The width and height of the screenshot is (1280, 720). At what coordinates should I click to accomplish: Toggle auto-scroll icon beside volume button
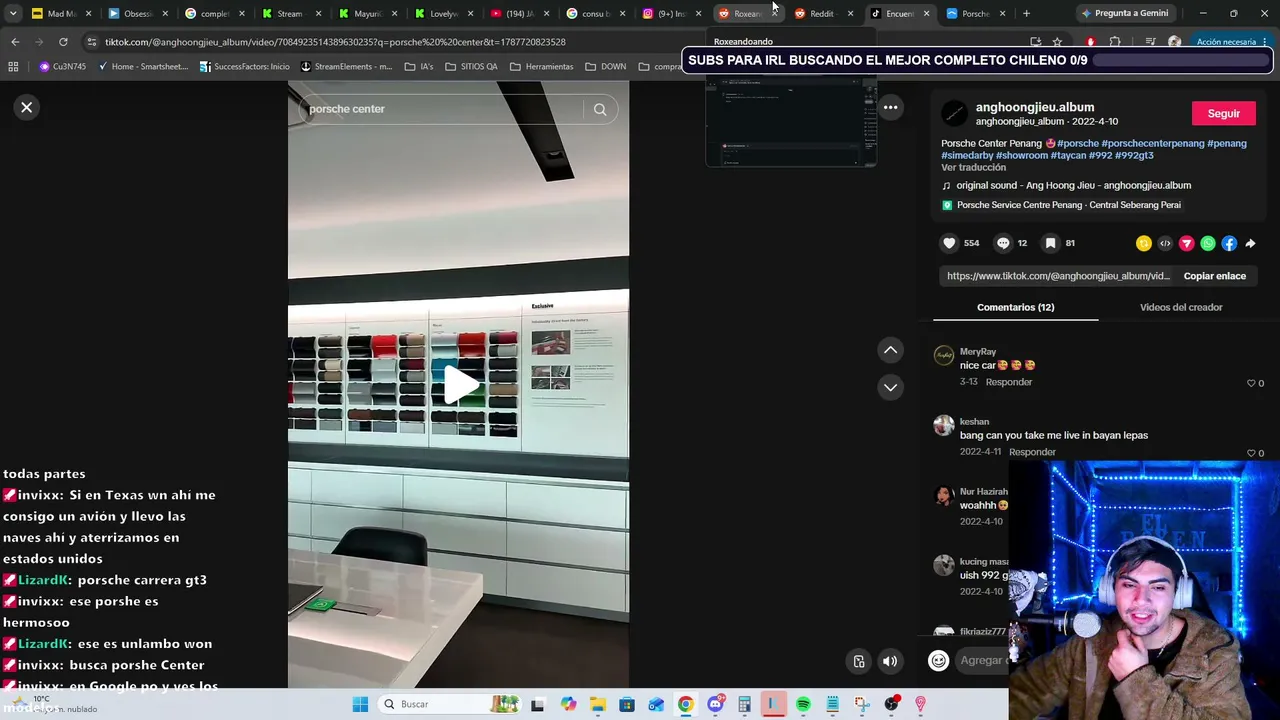pos(858,661)
